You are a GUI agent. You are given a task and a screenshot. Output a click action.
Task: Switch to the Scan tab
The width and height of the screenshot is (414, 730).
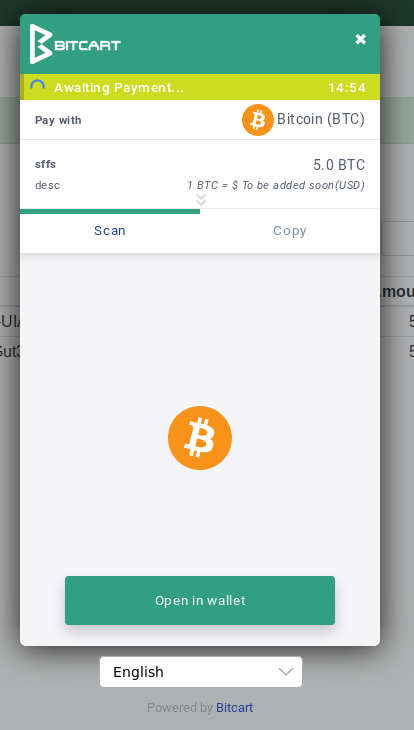point(110,231)
